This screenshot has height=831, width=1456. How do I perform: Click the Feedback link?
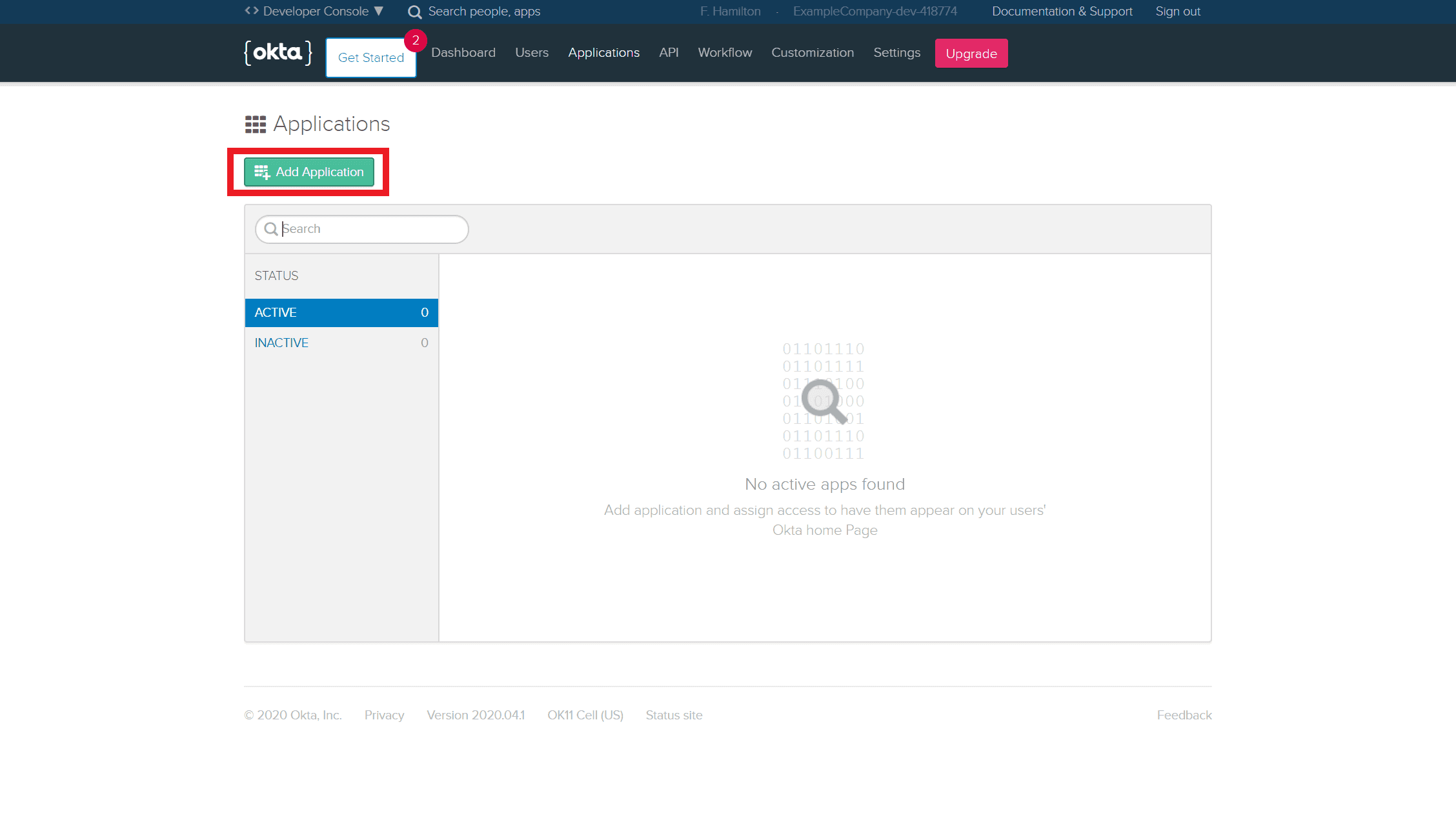pos(1184,715)
